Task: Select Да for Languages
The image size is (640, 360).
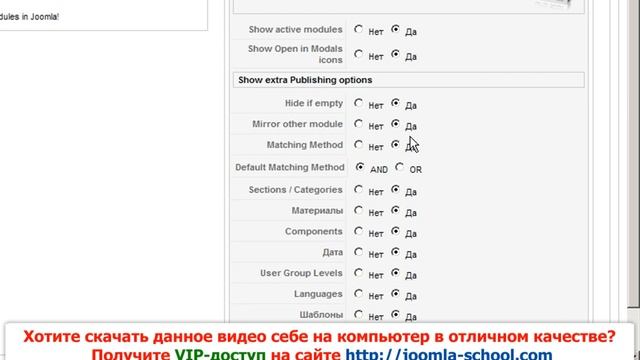Action: 395,293
